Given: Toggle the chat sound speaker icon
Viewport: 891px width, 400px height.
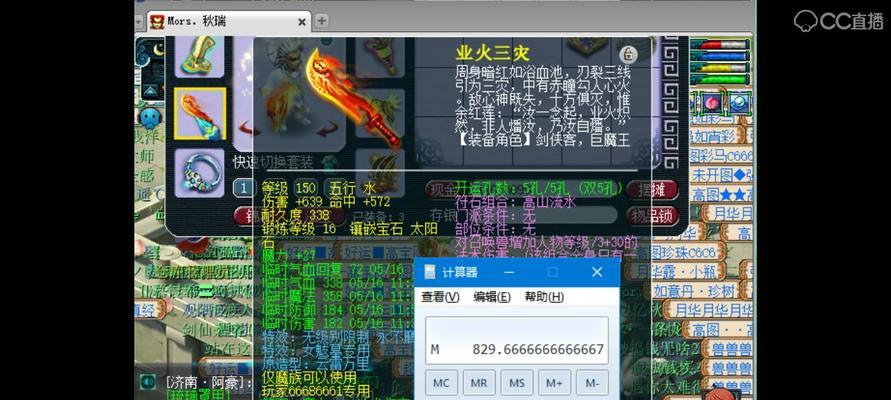Looking at the screenshot, I should point(149,381).
